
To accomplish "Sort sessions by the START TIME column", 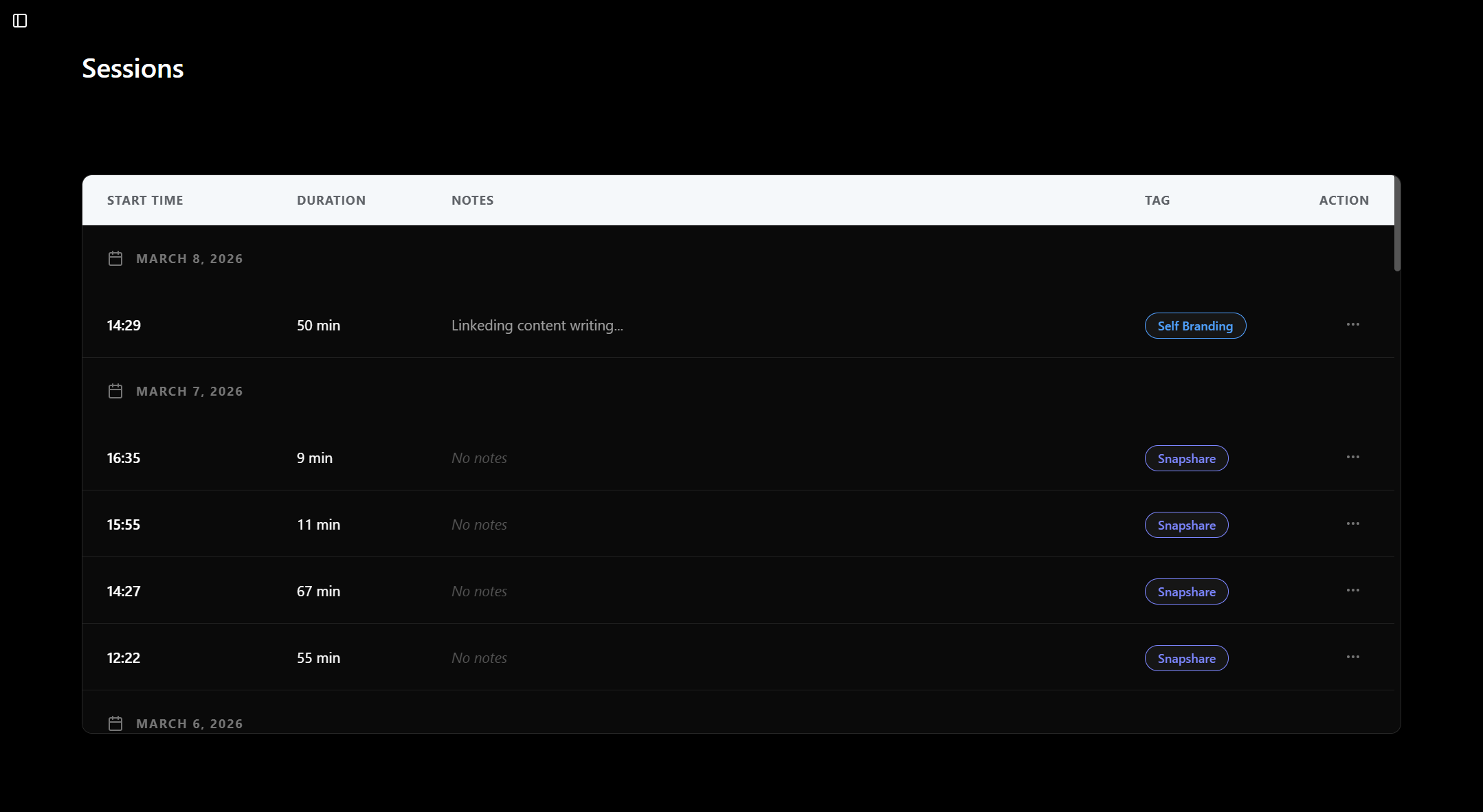I will click(145, 200).
